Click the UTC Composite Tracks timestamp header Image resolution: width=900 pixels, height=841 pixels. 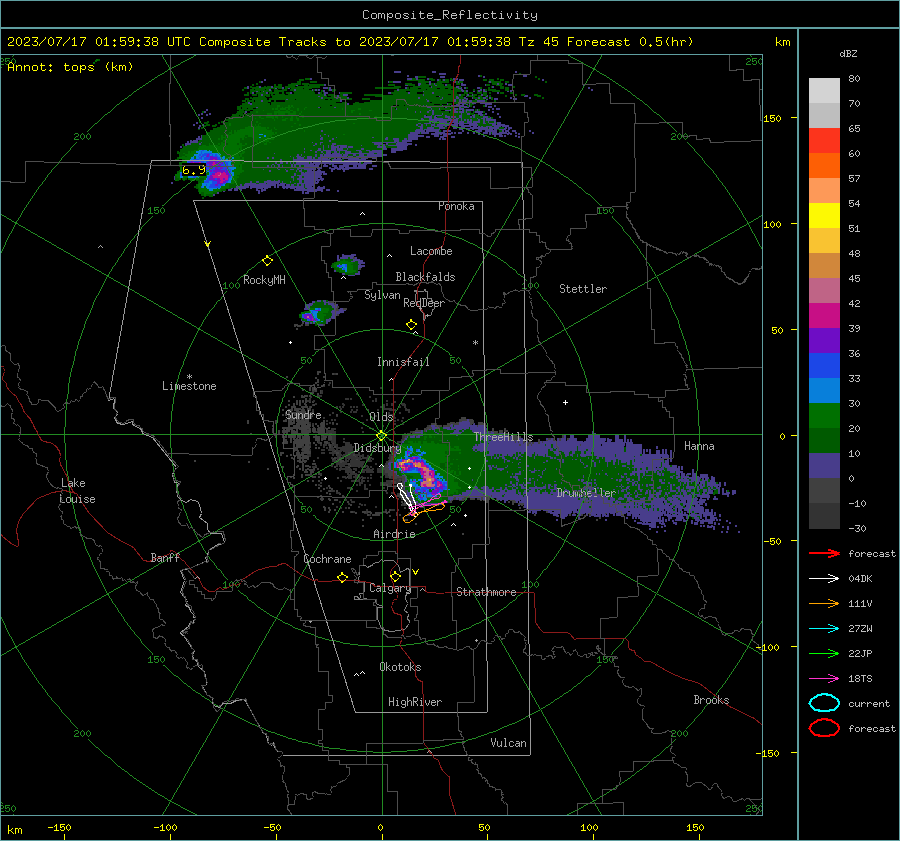(x=350, y=42)
